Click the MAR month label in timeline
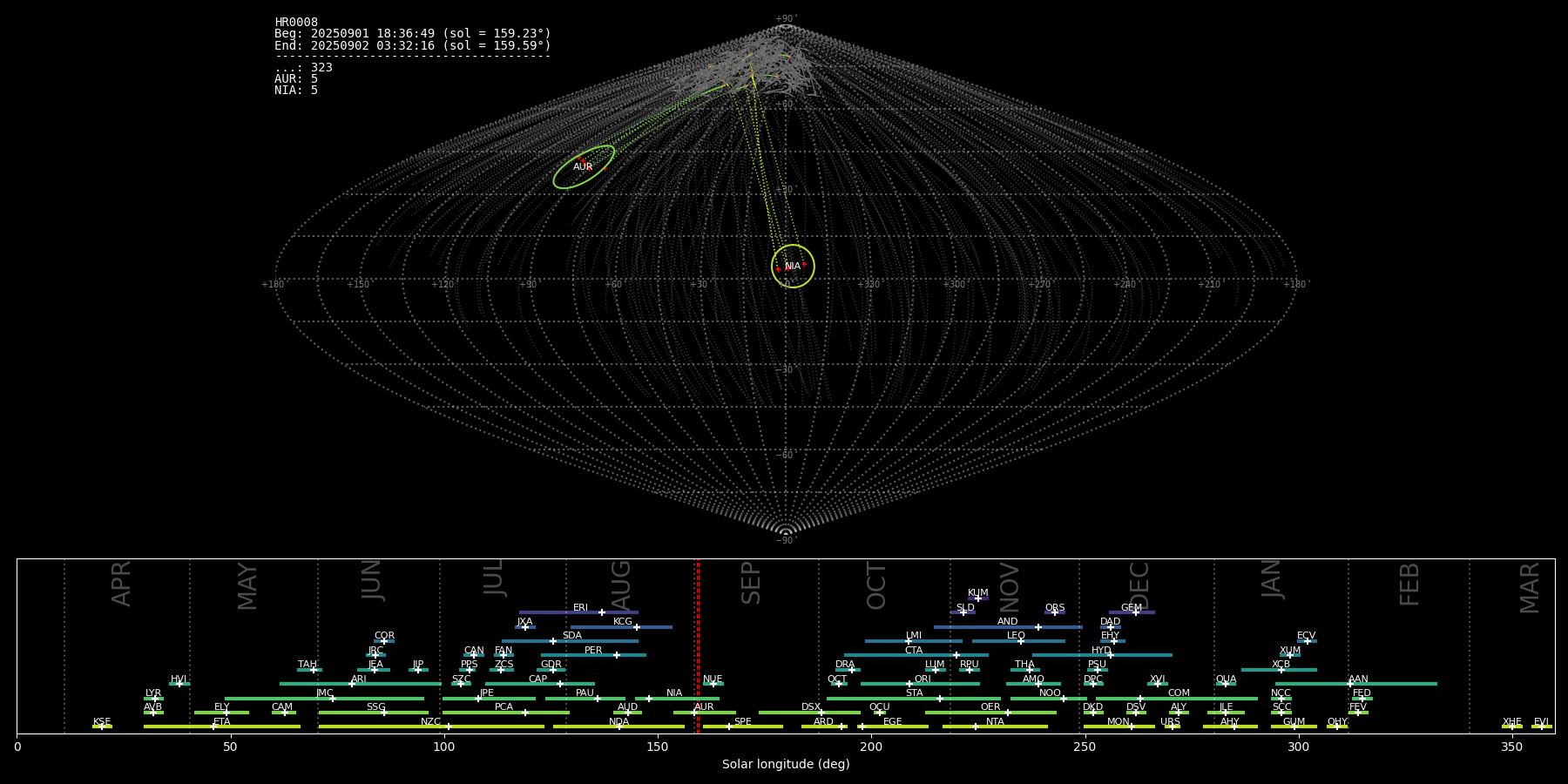 tap(1530, 588)
